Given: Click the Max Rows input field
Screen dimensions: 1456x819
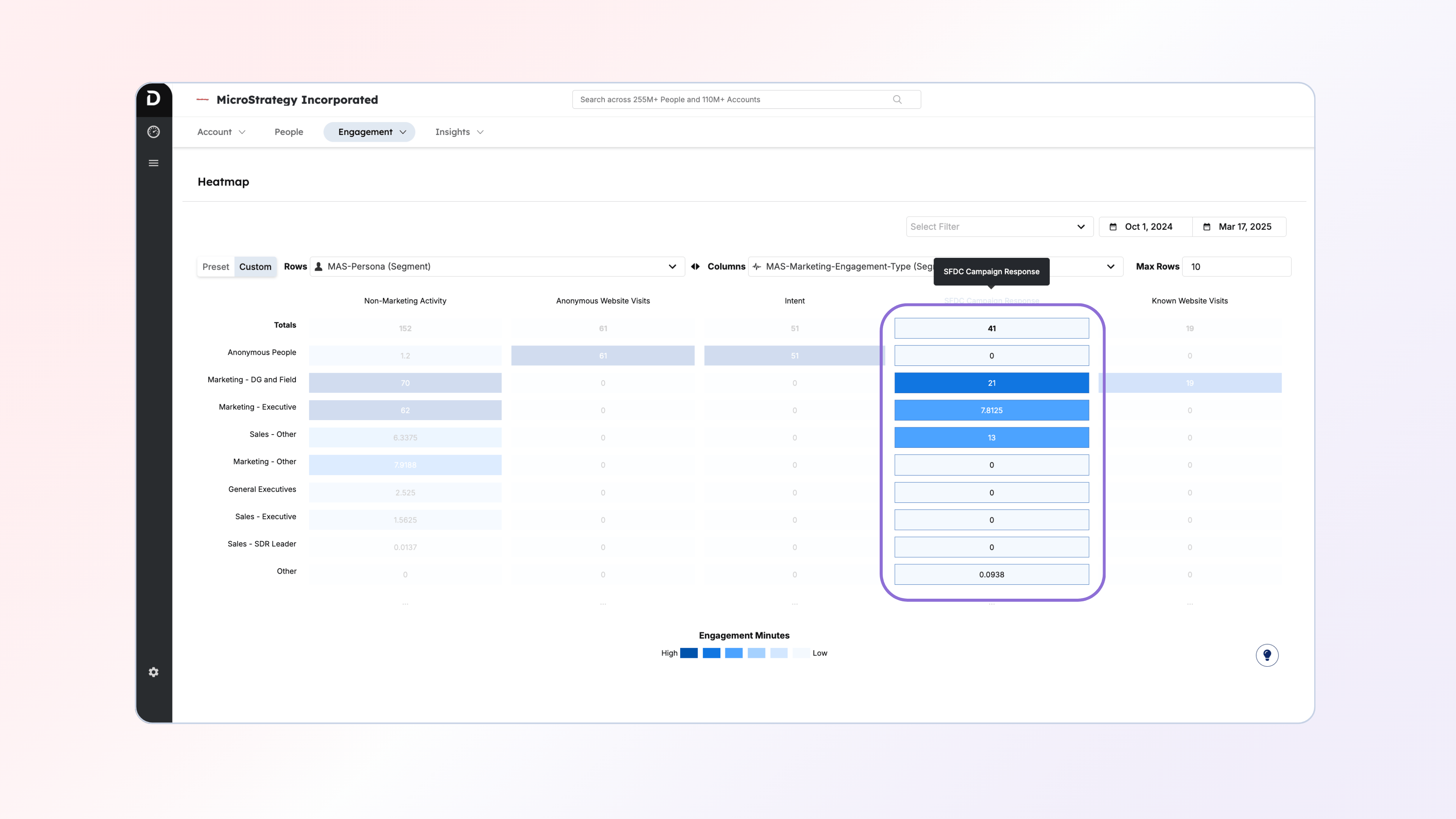Looking at the screenshot, I should [1236, 267].
